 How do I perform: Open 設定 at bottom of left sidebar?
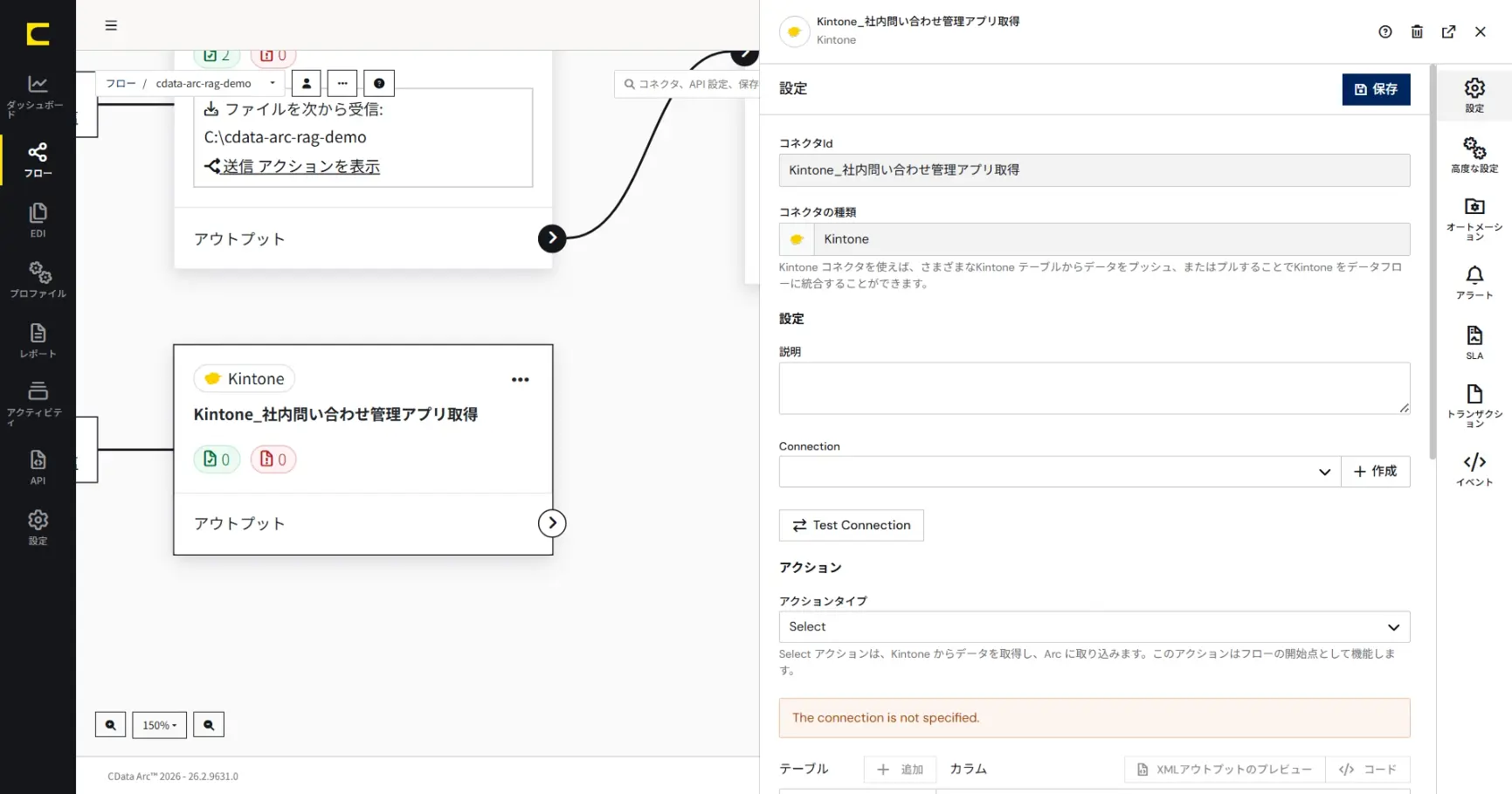point(38,528)
